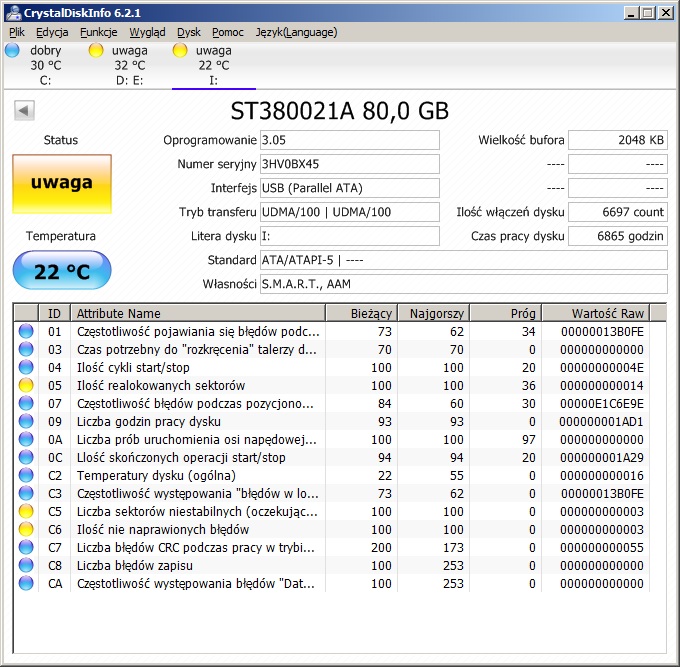
Task: Click the CrystalDiskInfo title bar app icon
Action: coord(13,13)
